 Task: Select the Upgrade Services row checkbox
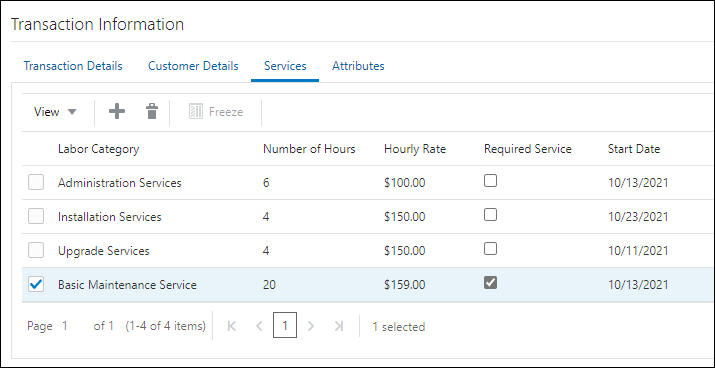click(36, 250)
